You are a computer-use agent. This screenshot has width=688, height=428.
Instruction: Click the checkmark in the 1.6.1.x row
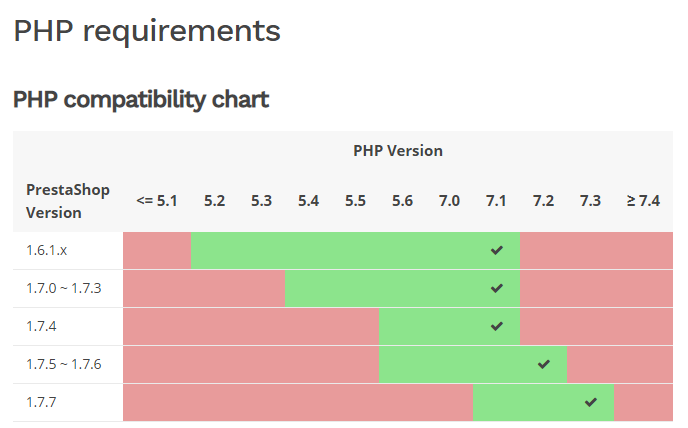click(x=497, y=250)
